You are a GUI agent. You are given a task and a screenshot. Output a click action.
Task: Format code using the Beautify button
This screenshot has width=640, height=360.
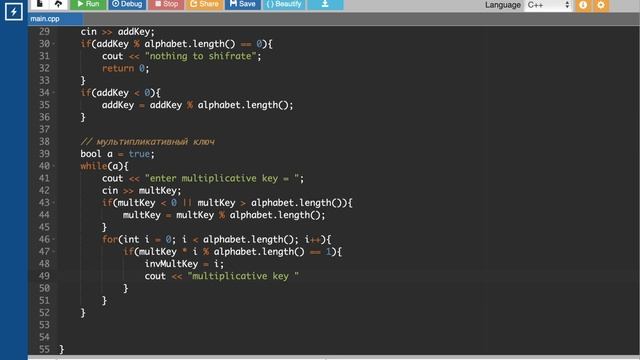coord(284,4)
